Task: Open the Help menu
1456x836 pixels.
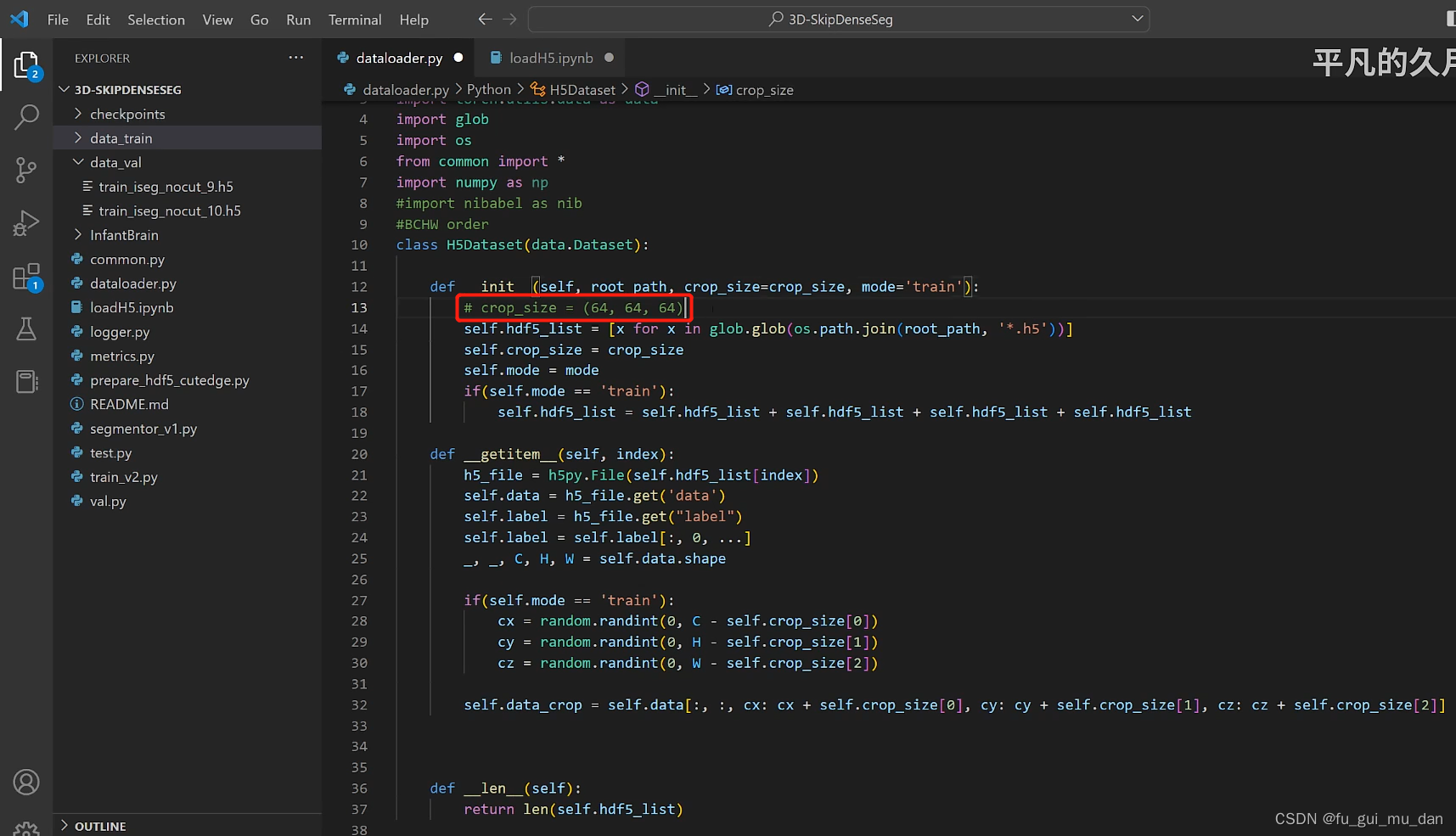Action: (414, 20)
